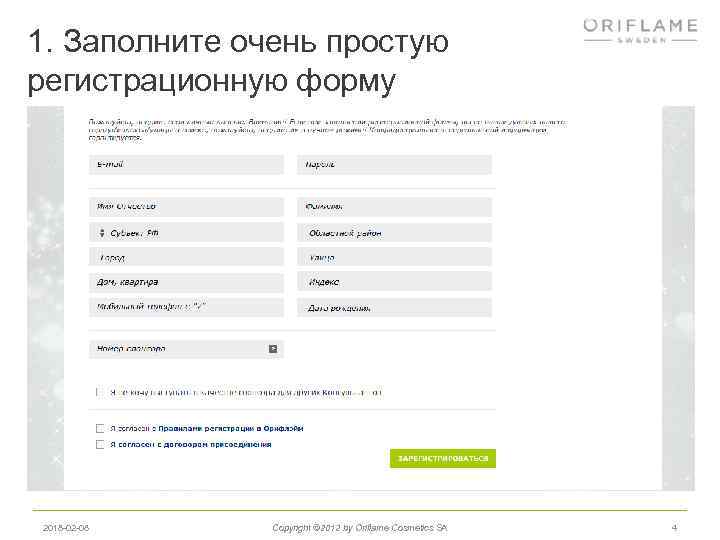Click the Copyright Oriflame Cosmetics SA footer text

[360, 528]
